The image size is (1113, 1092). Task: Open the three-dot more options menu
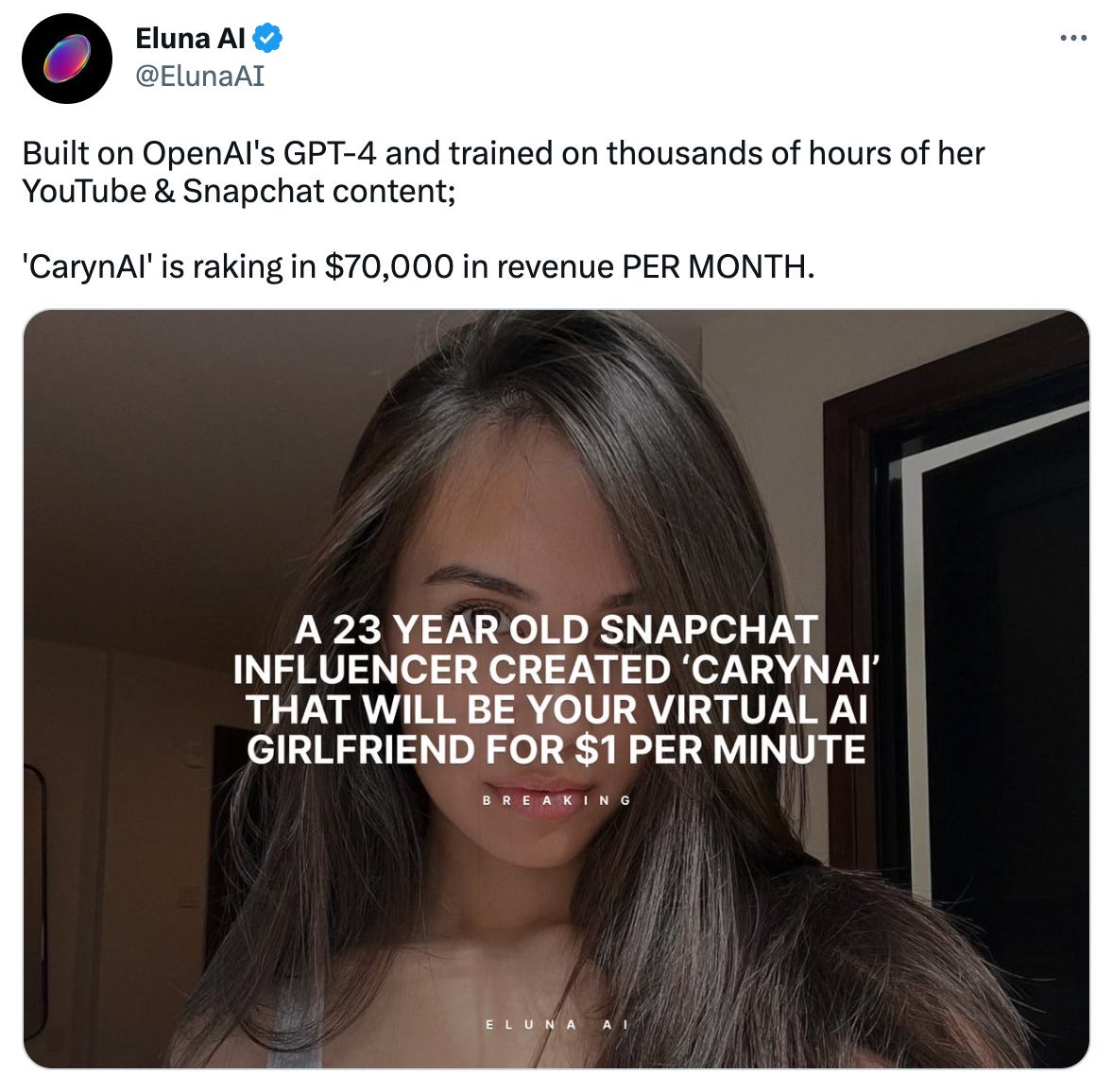(1072, 38)
